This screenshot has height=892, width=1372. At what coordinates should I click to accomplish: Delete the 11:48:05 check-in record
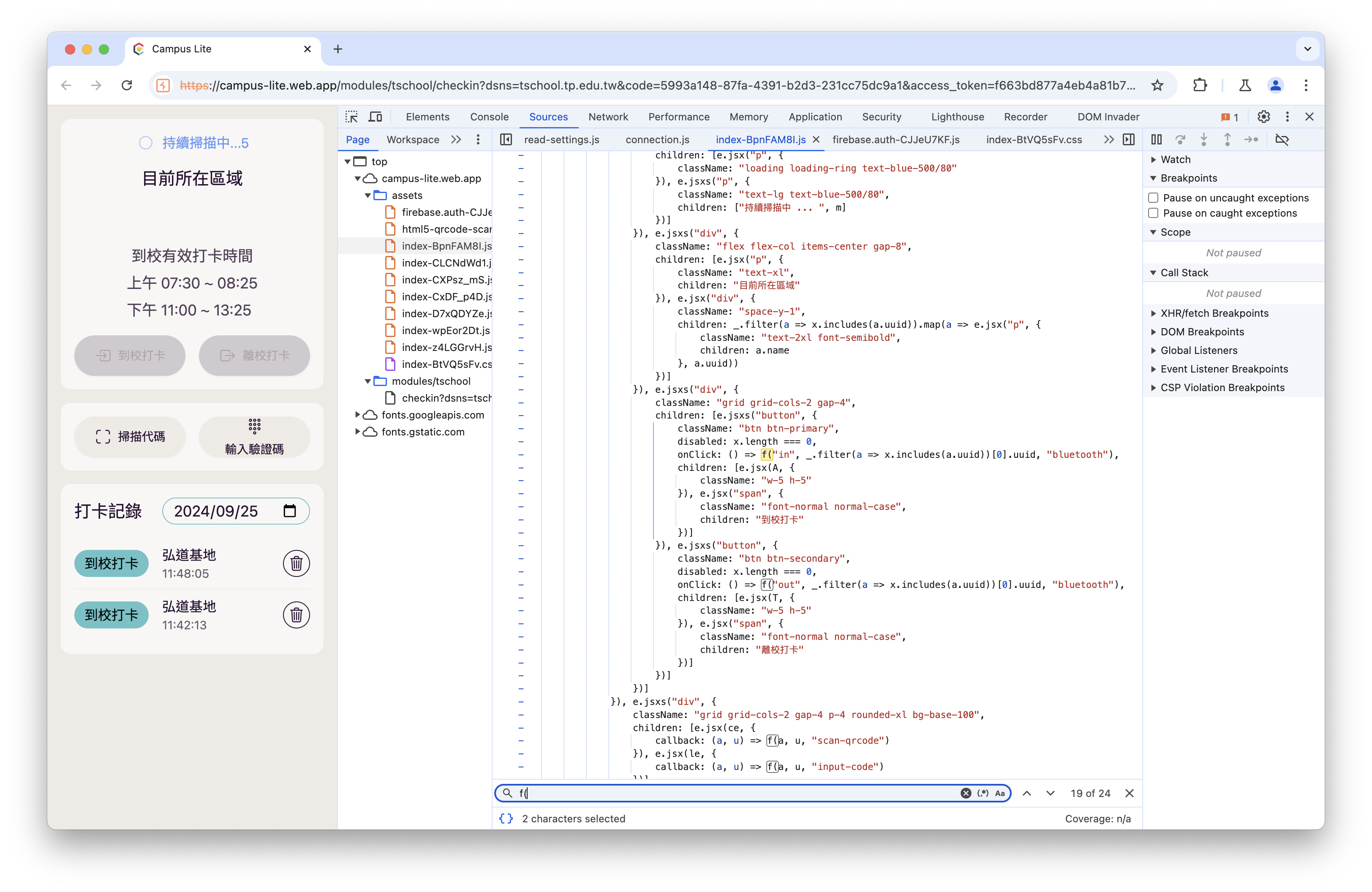(296, 563)
